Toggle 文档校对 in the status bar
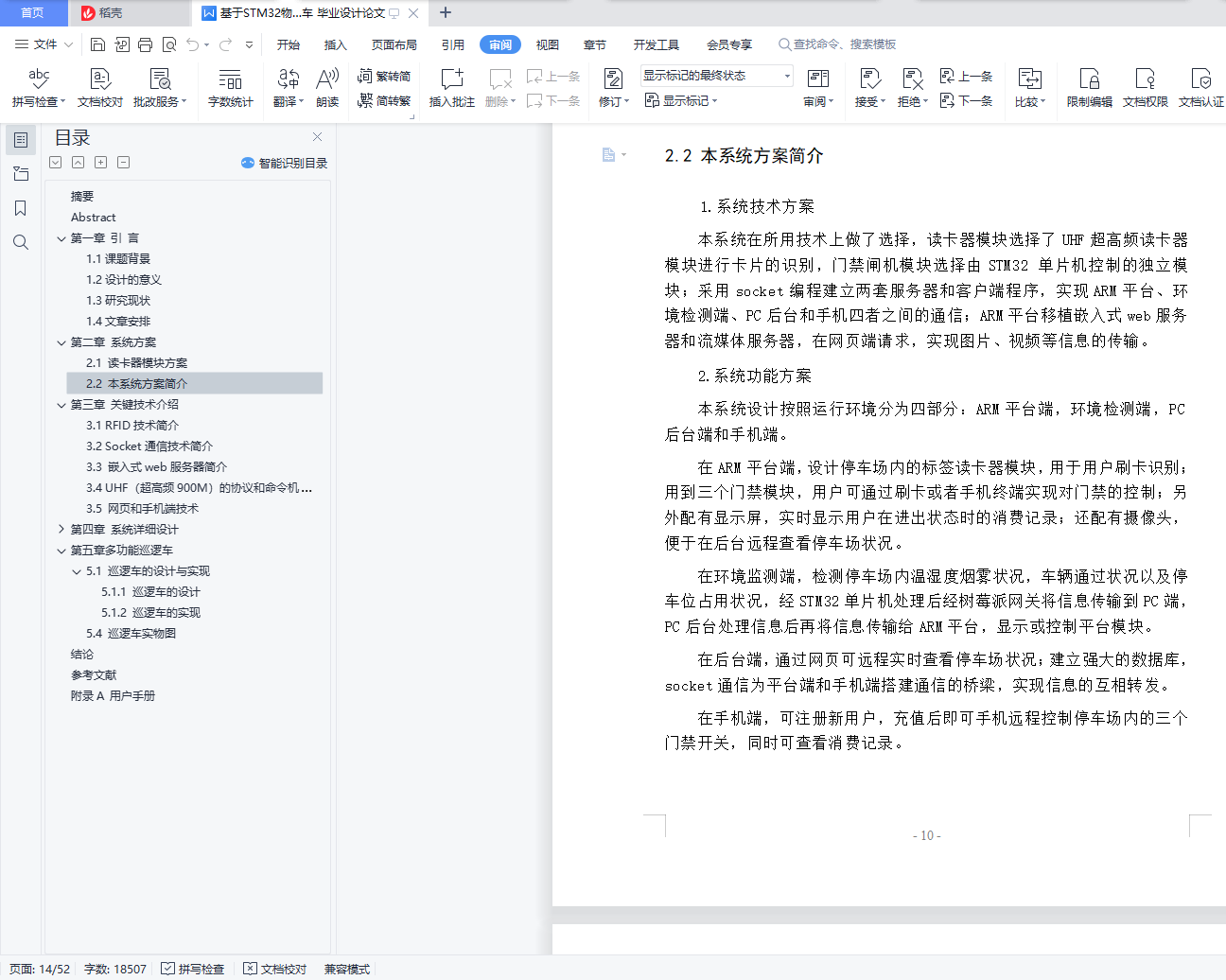Screen dimensions: 1226x980 click(275, 969)
